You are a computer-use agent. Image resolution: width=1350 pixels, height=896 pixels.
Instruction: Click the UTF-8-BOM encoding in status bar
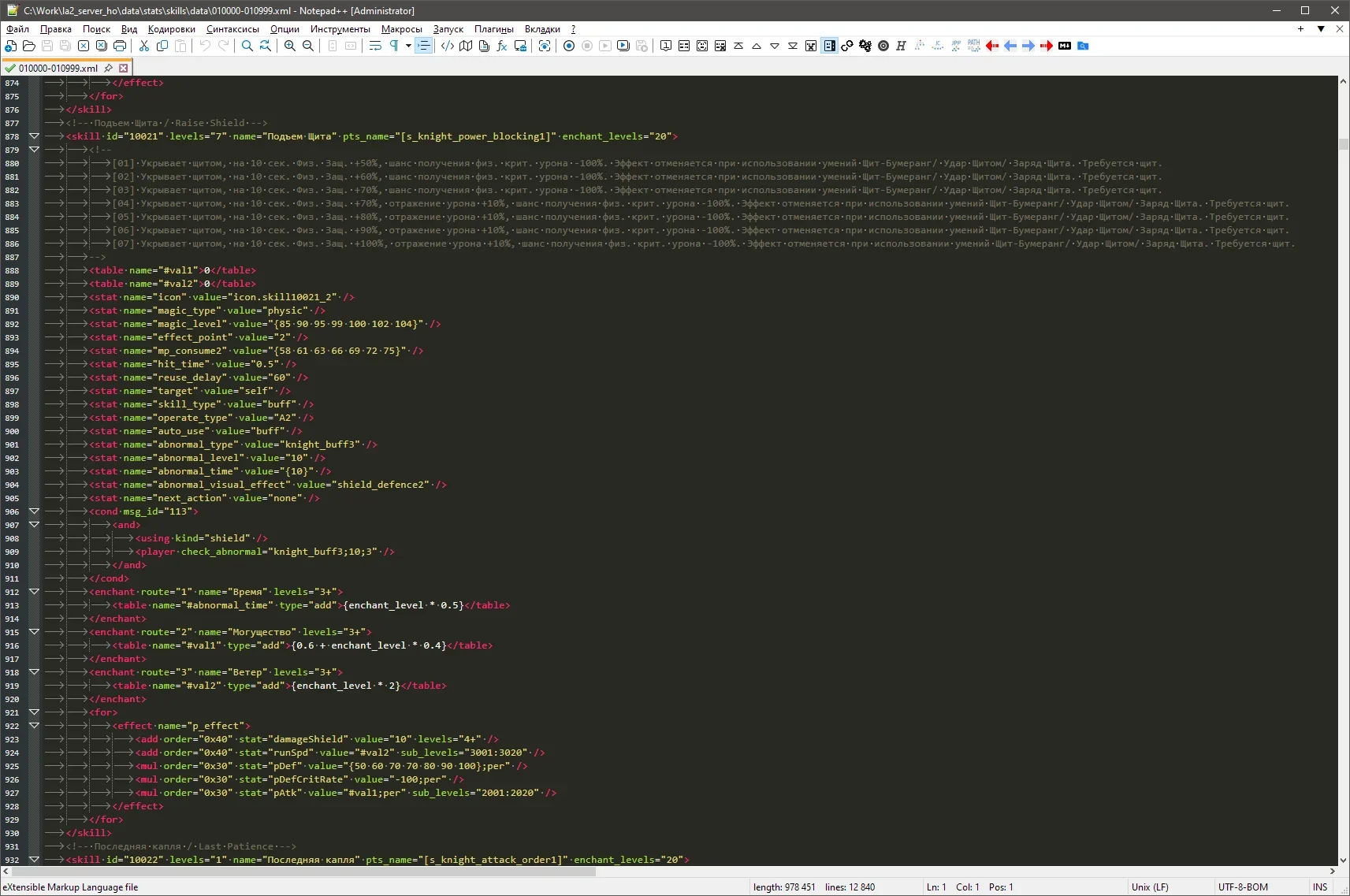[x=1243, y=887]
